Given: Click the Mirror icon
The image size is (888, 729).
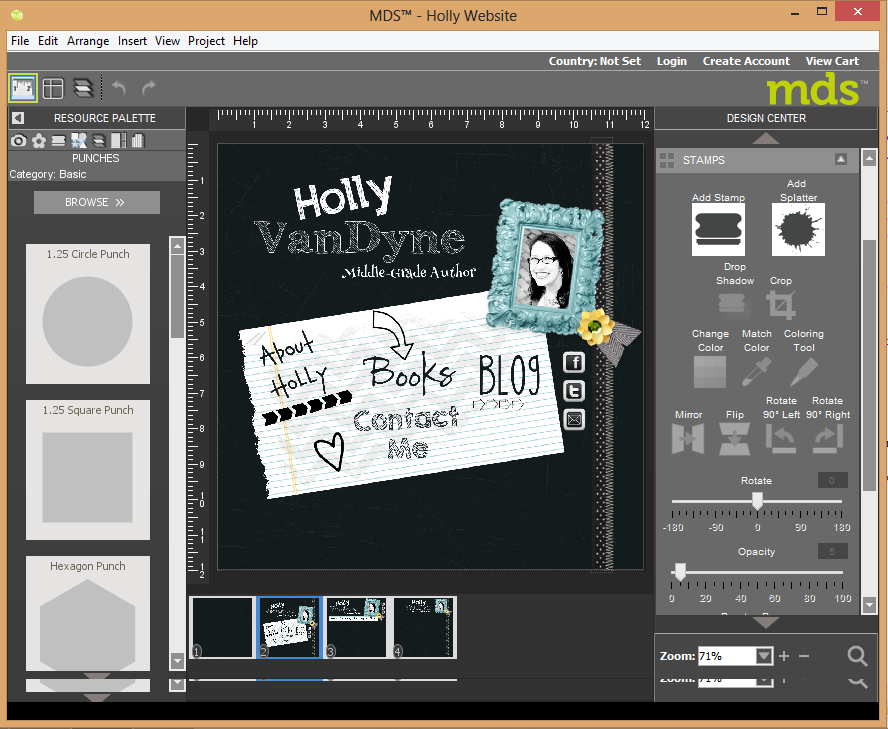Looking at the screenshot, I should coord(688,439).
